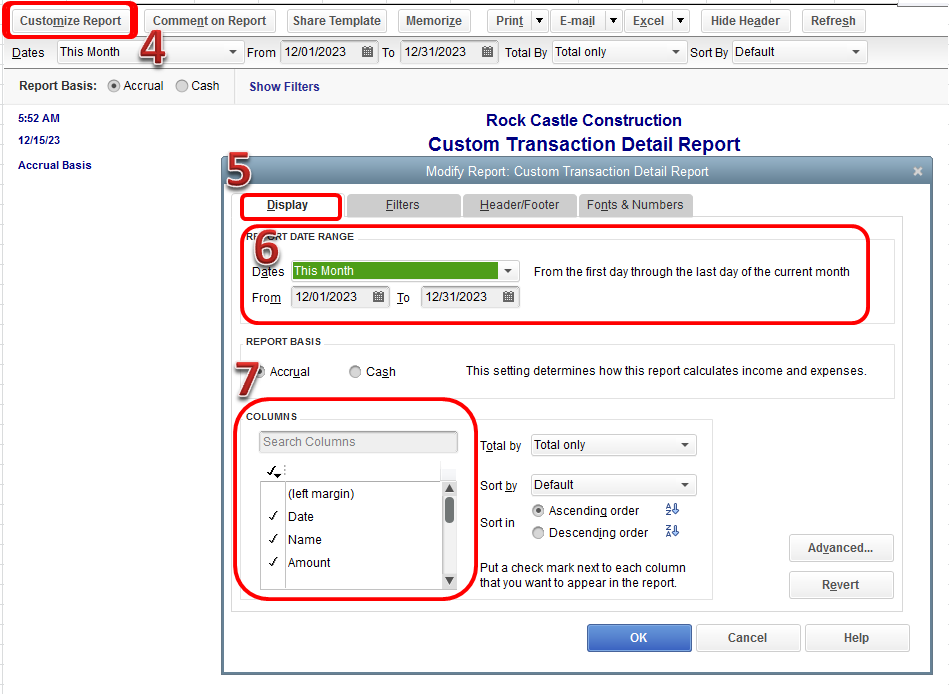This screenshot has height=694, width=949.
Task: Click the Print button
Action: 510,21
